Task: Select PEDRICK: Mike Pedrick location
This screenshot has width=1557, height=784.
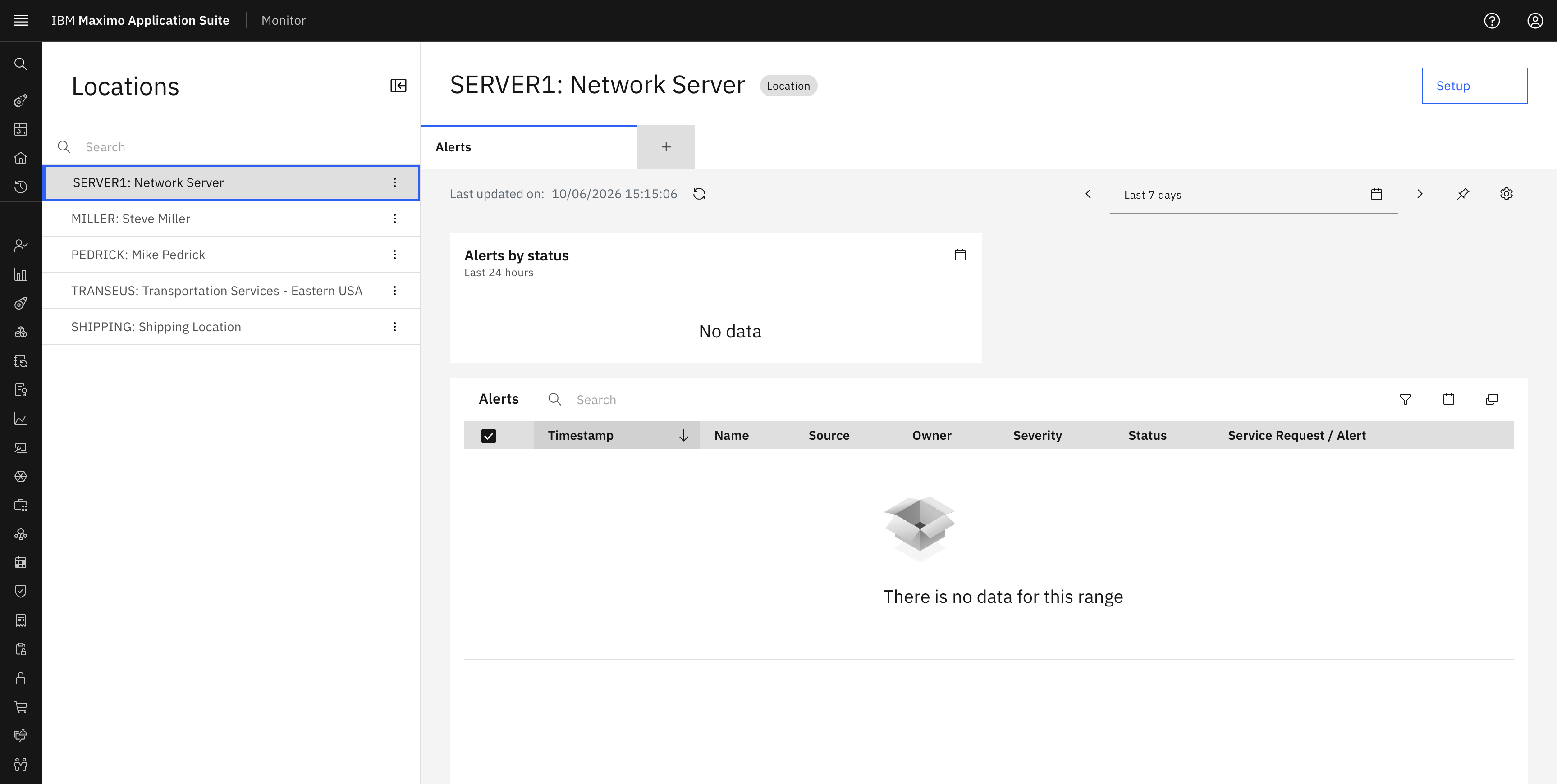Action: coord(232,255)
